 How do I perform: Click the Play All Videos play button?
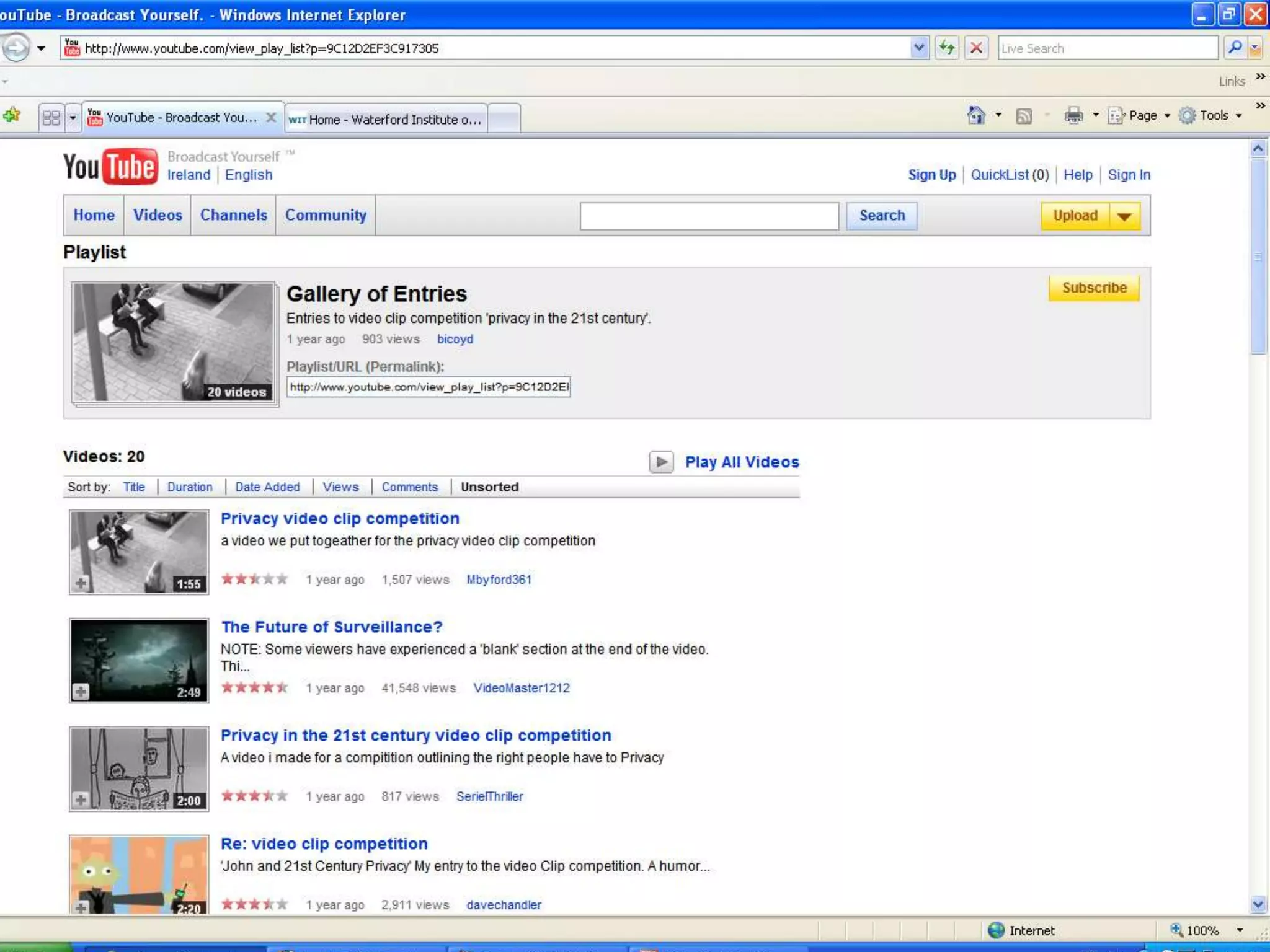click(x=661, y=462)
